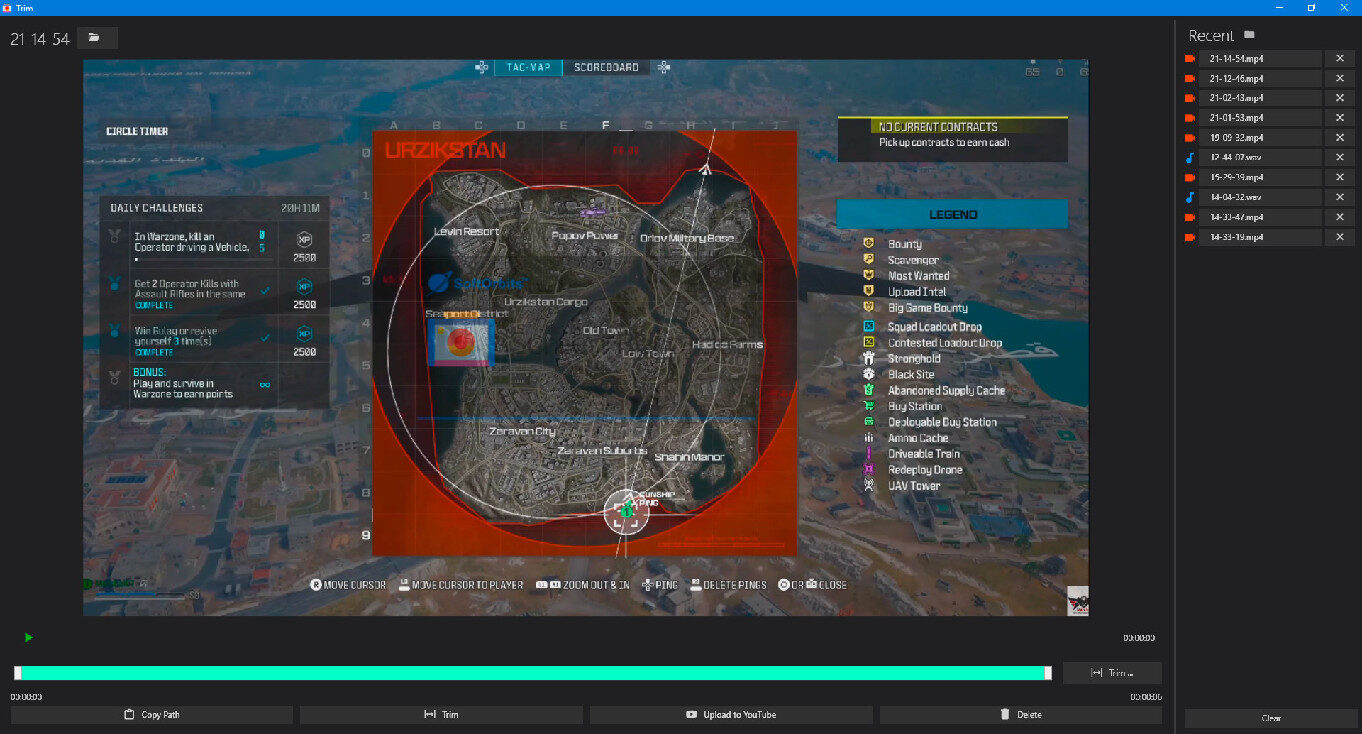Click the elapsed time label above the Trim... button

pos(1139,638)
